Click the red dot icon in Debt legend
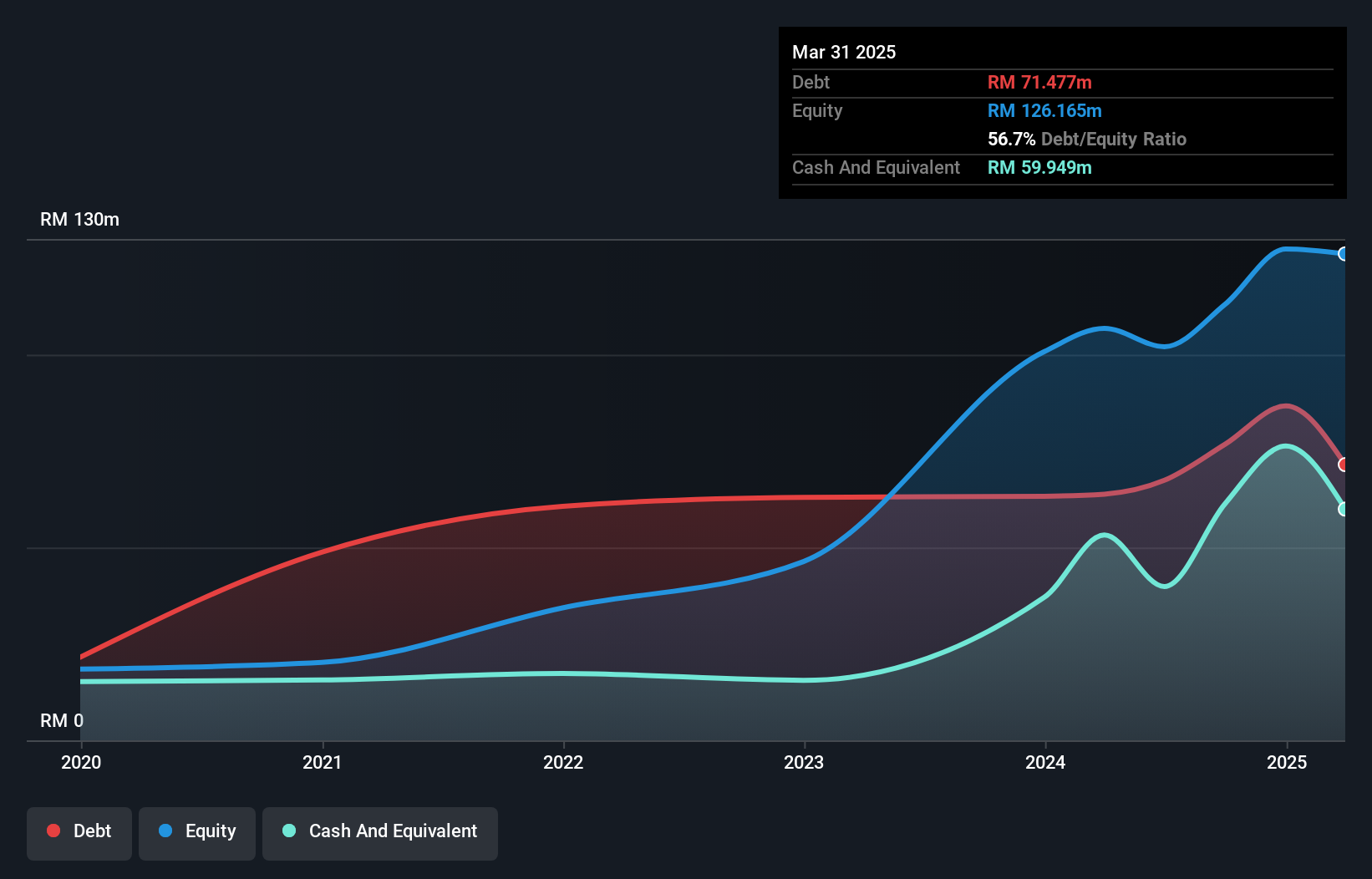This screenshot has height=879, width=1372. (x=53, y=831)
